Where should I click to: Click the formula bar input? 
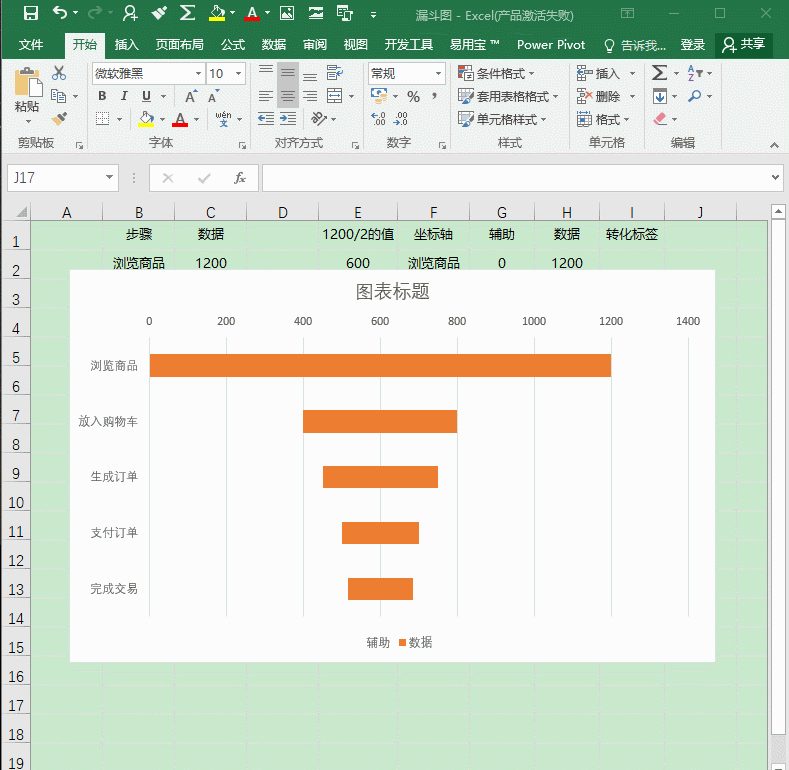click(515, 178)
